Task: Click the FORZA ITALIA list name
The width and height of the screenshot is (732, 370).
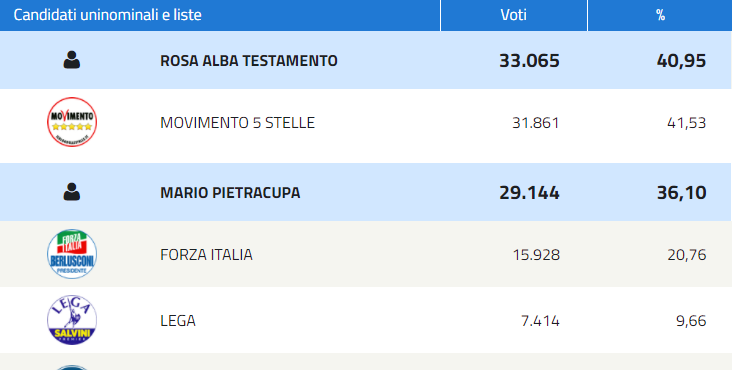Action: click(206, 255)
